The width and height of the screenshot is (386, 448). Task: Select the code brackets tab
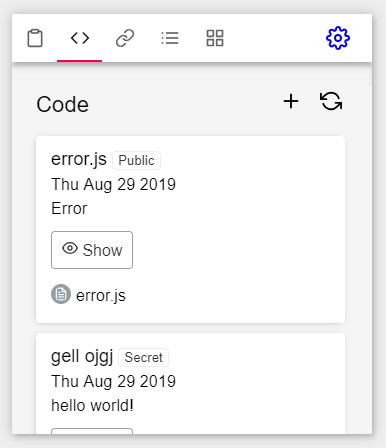point(80,38)
